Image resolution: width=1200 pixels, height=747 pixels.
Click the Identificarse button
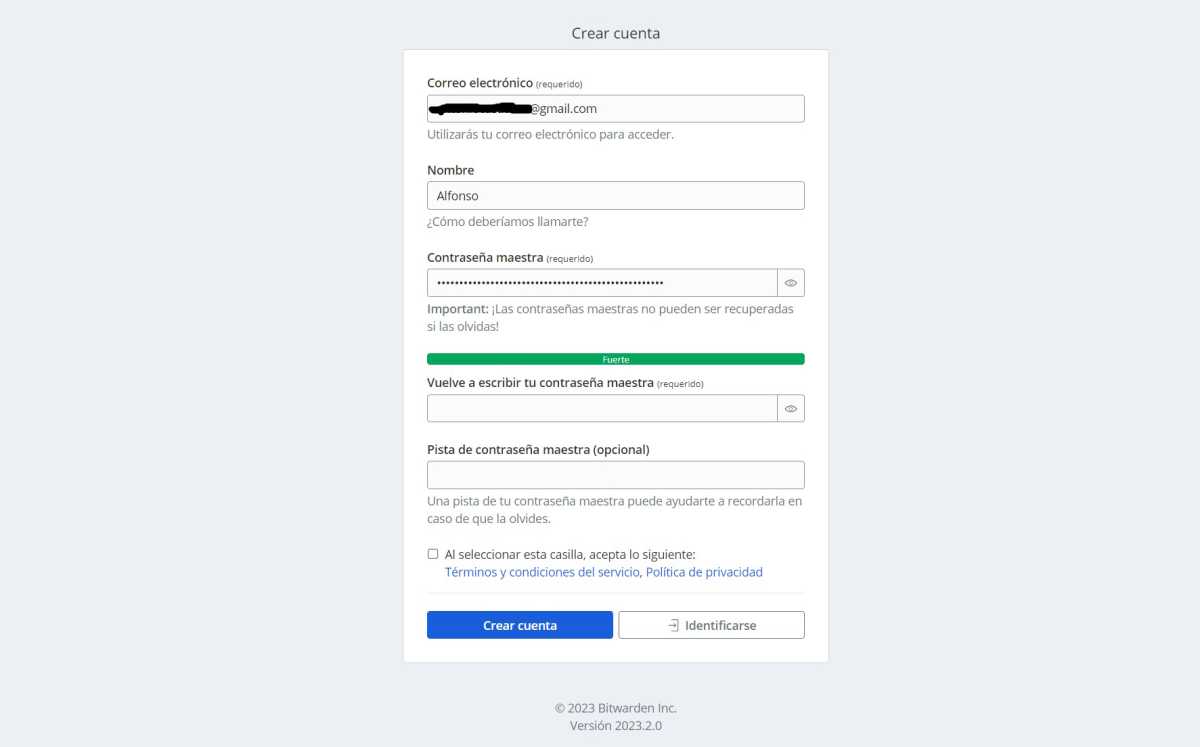[712, 625]
